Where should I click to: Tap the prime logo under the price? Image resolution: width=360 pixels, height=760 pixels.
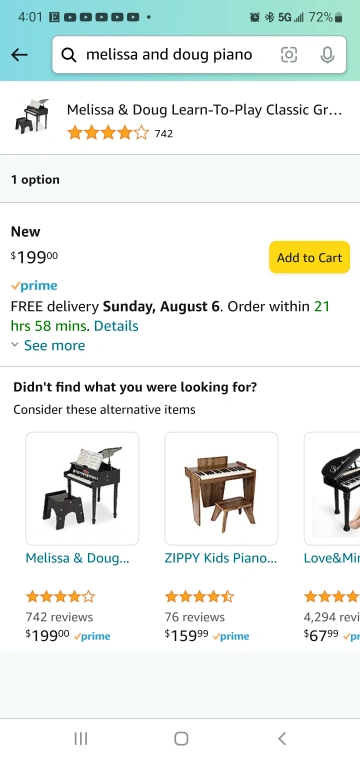tap(34, 286)
